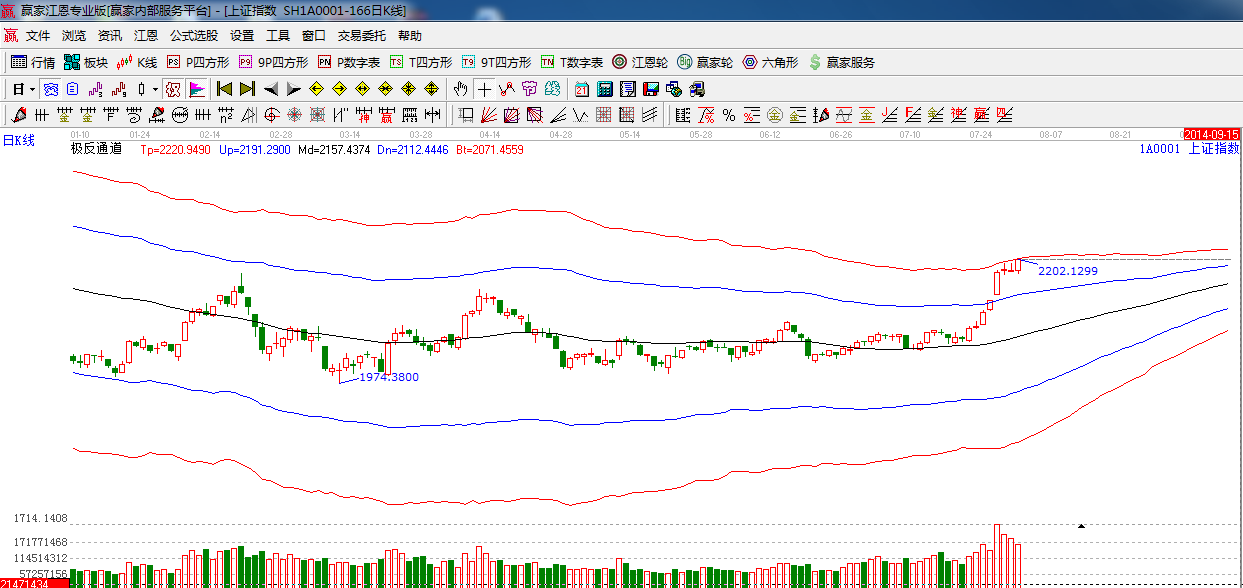Image resolution: width=1243 pixels, height=588 pixels.
Task: Open the 公式选股 menu
Action: (193, 35)
